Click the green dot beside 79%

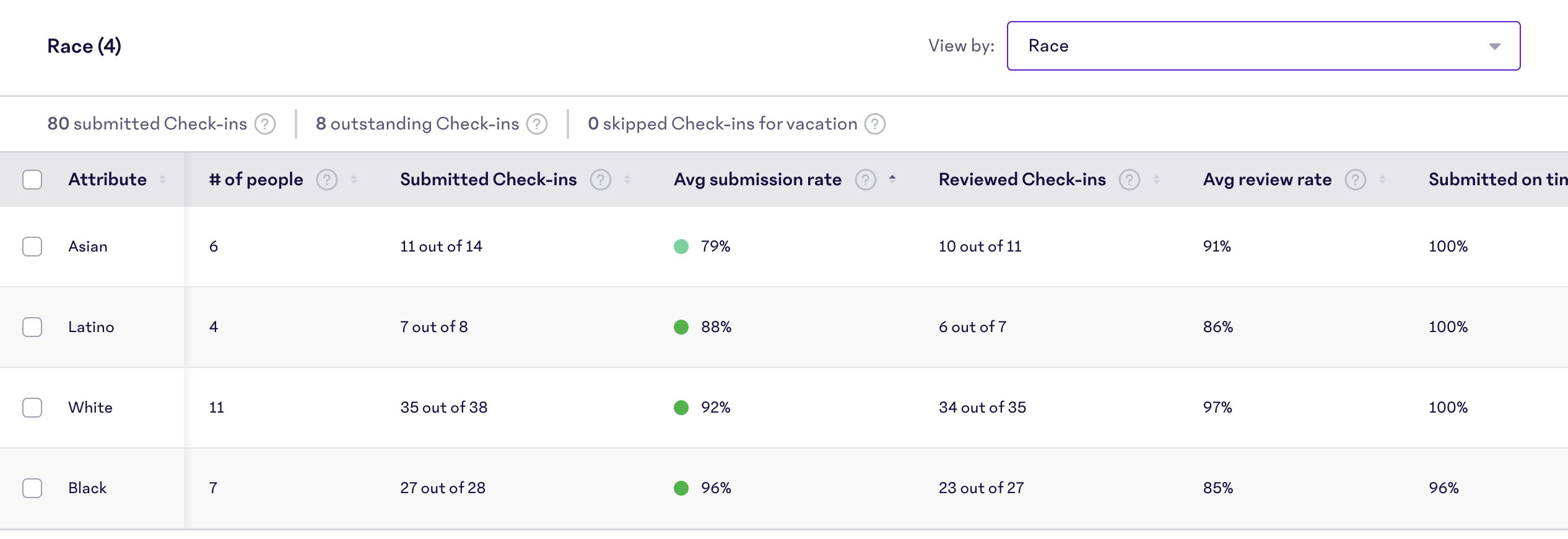pyautogui.click(x=681, y=247)
